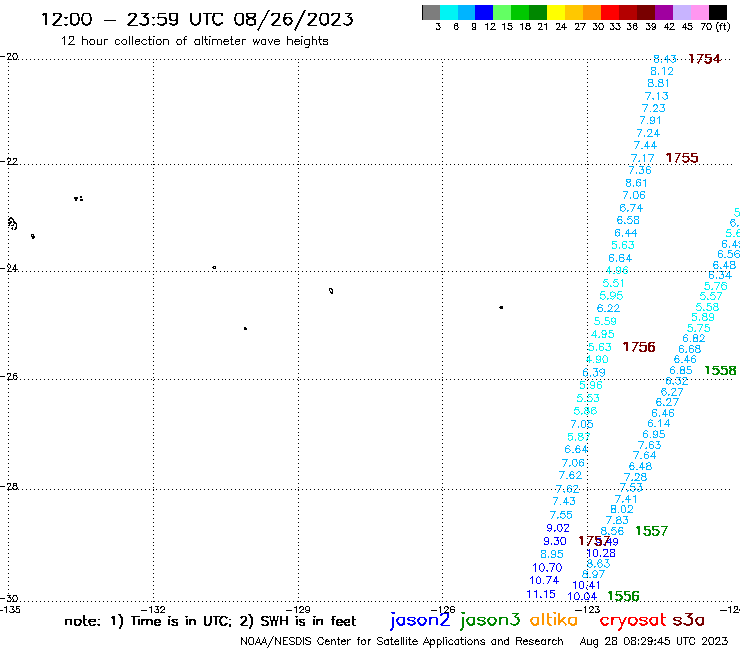Click the cryosat satellite legend label
This screenshot has height=650, width=740.
(x=633, y=620)
